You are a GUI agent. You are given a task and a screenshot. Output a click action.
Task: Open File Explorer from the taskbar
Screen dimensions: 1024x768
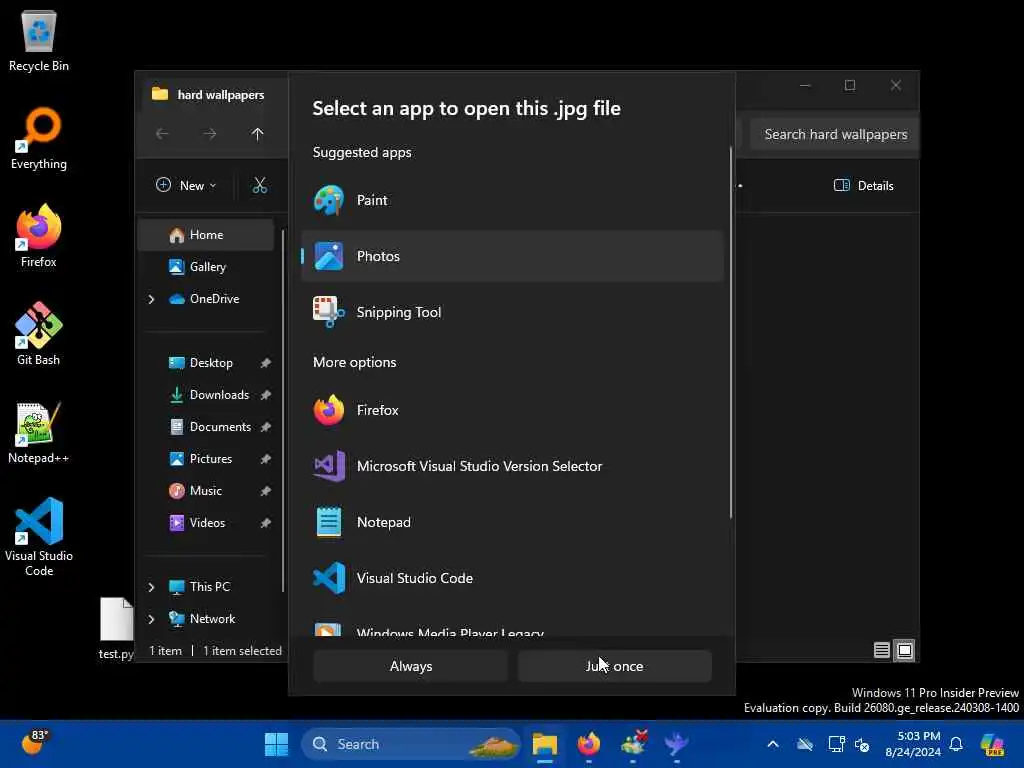(545, 744)
